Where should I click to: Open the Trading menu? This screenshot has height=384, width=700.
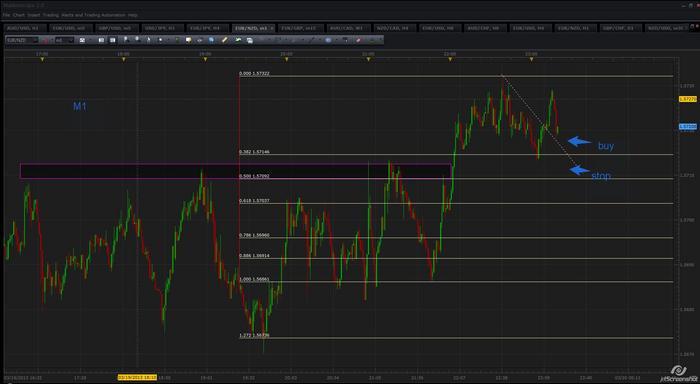pos(50,15)
